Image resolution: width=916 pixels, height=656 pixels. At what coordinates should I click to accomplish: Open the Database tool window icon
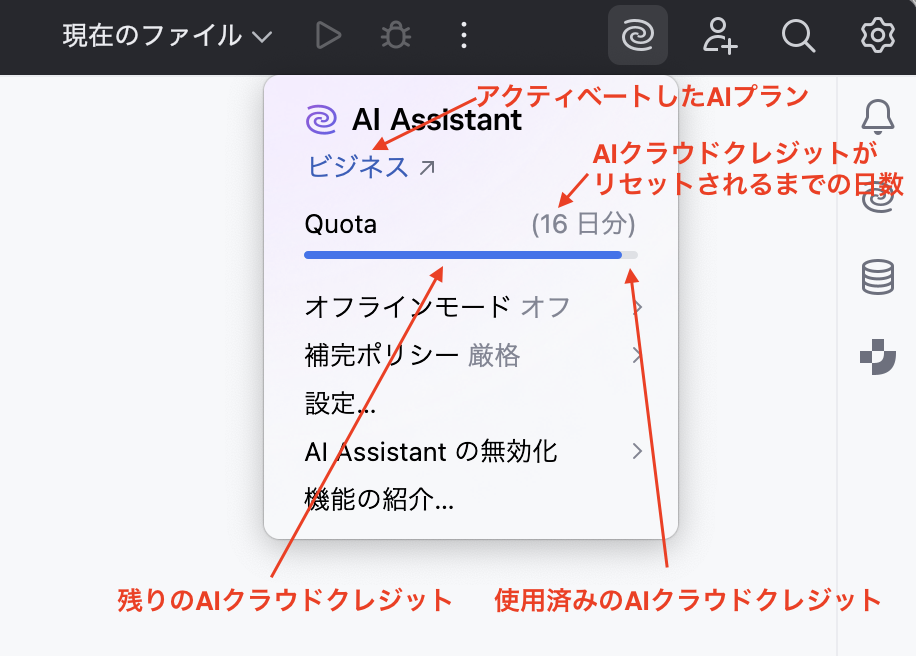pos(877,277)
